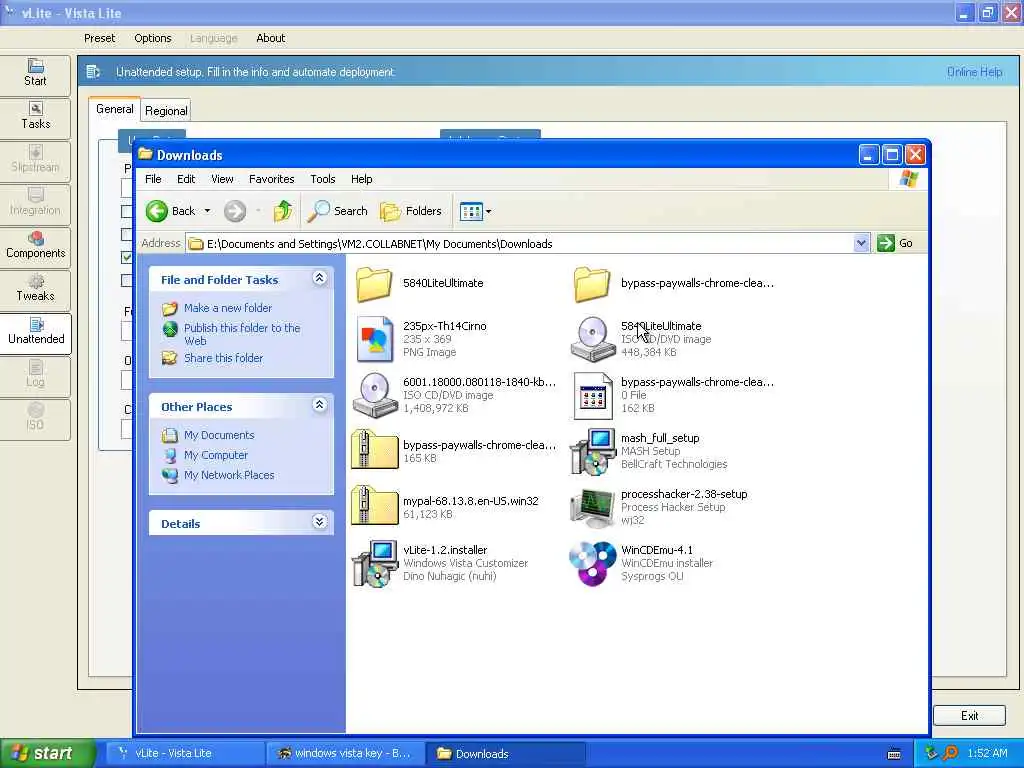This screenshot has width=1024, height=768.
Task: Open the File menu in Downloads
Action: [x=153, y=179]
